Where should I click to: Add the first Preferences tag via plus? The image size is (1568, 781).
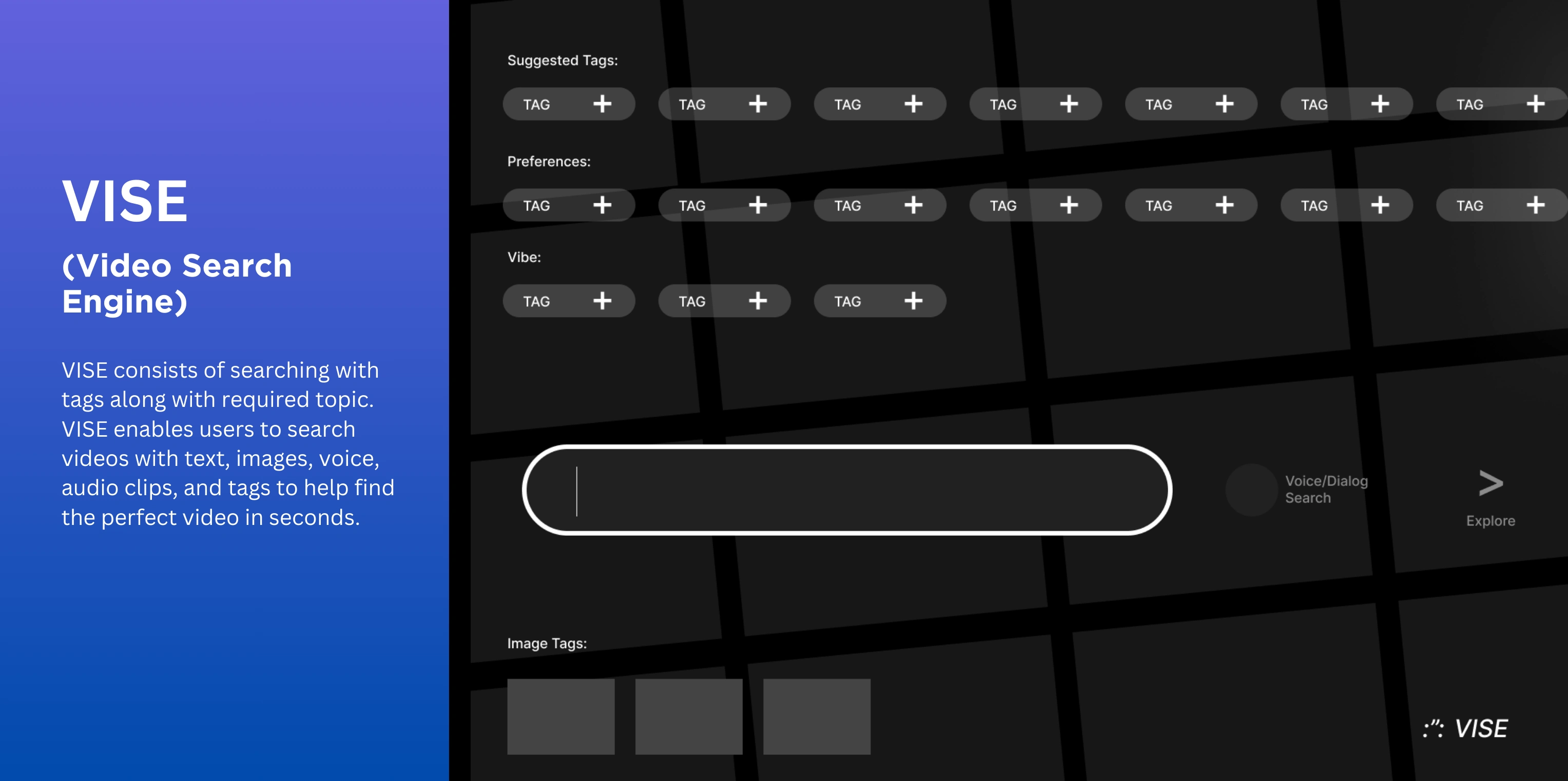coord(602,205)
